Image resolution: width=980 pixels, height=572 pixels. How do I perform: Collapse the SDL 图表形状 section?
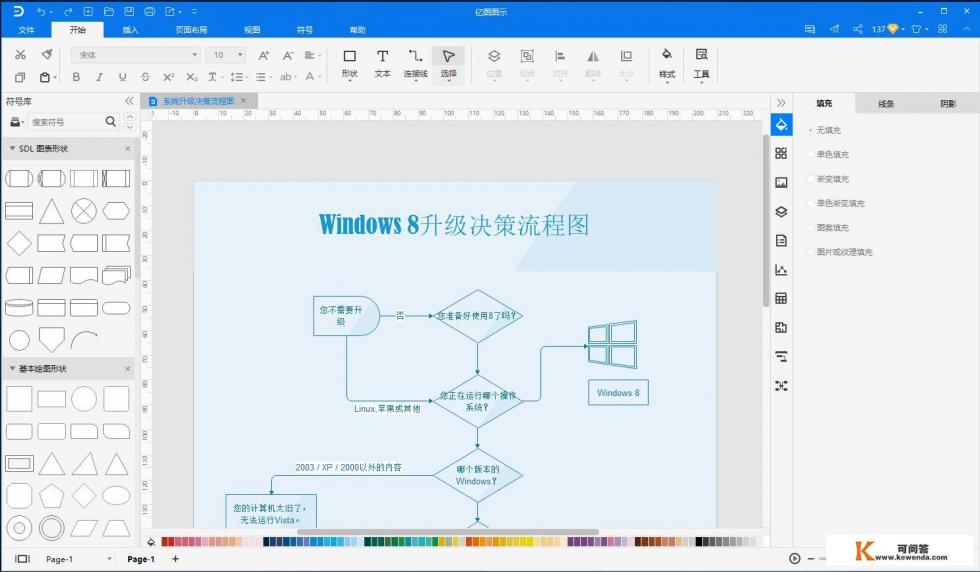point(12,148)
